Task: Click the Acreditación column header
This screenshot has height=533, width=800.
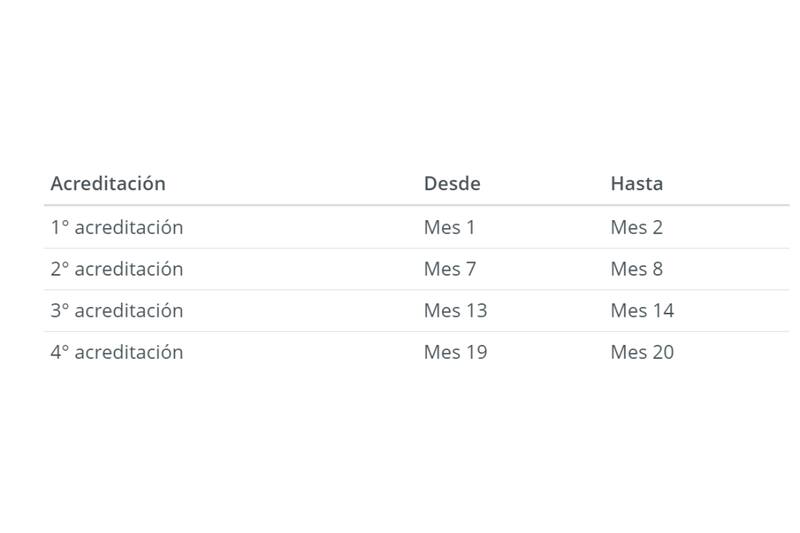Action: click(x=108, y=184)
